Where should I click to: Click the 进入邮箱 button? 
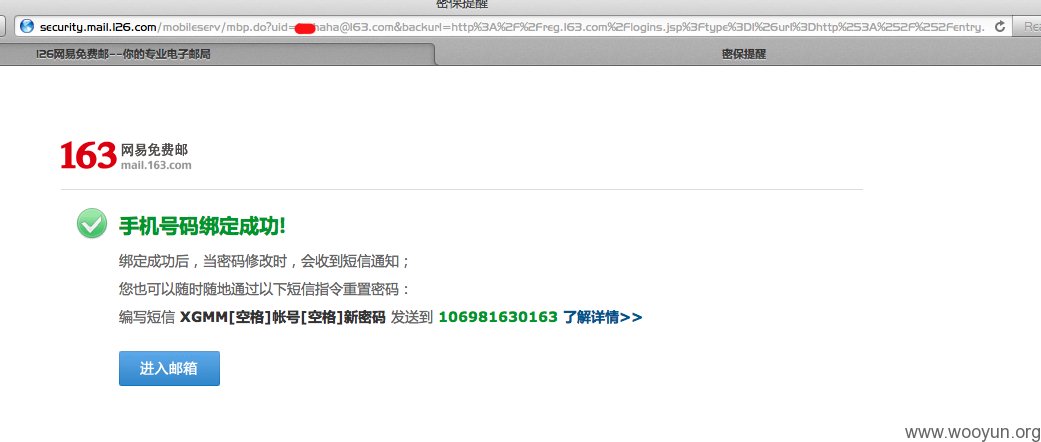coord(169,368)
